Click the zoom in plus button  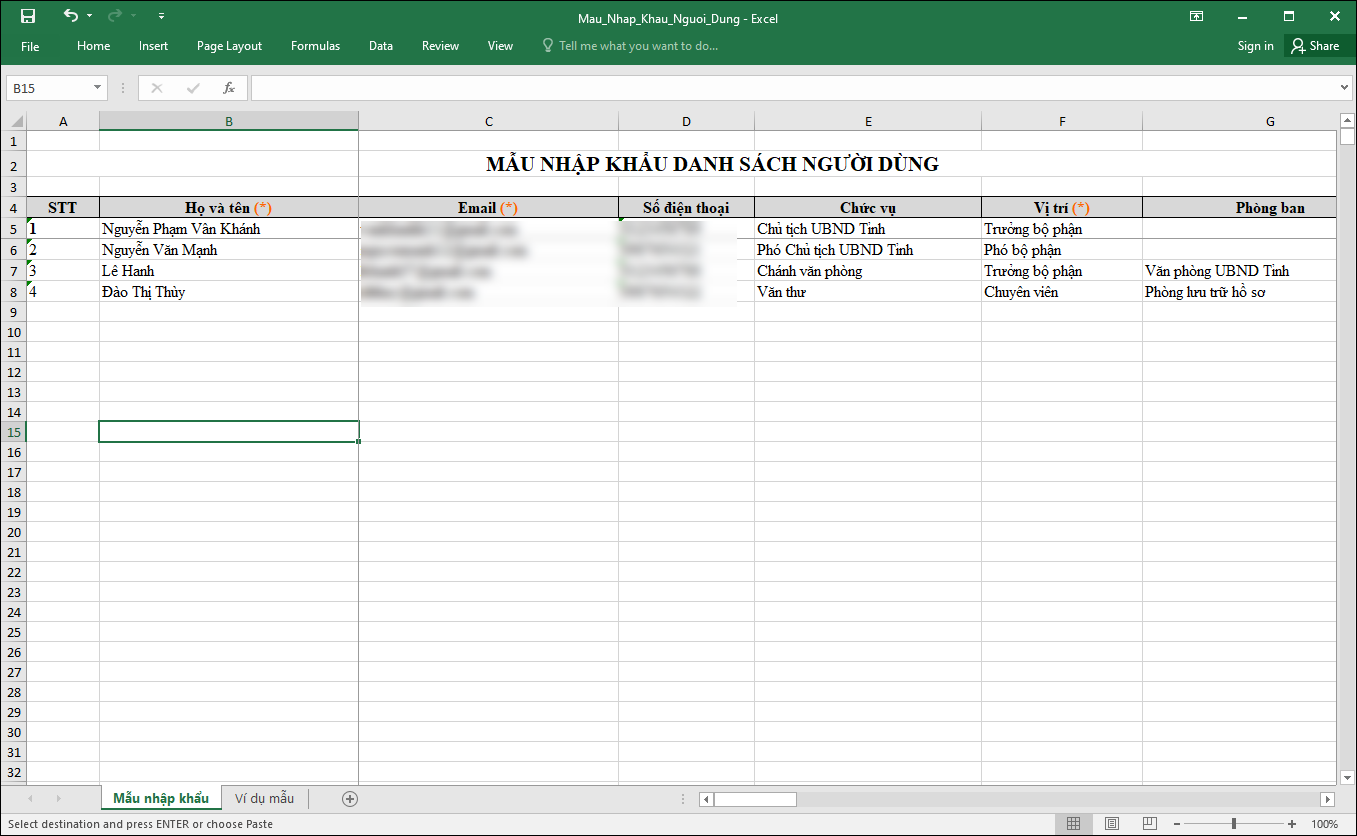click(1292, 824)
